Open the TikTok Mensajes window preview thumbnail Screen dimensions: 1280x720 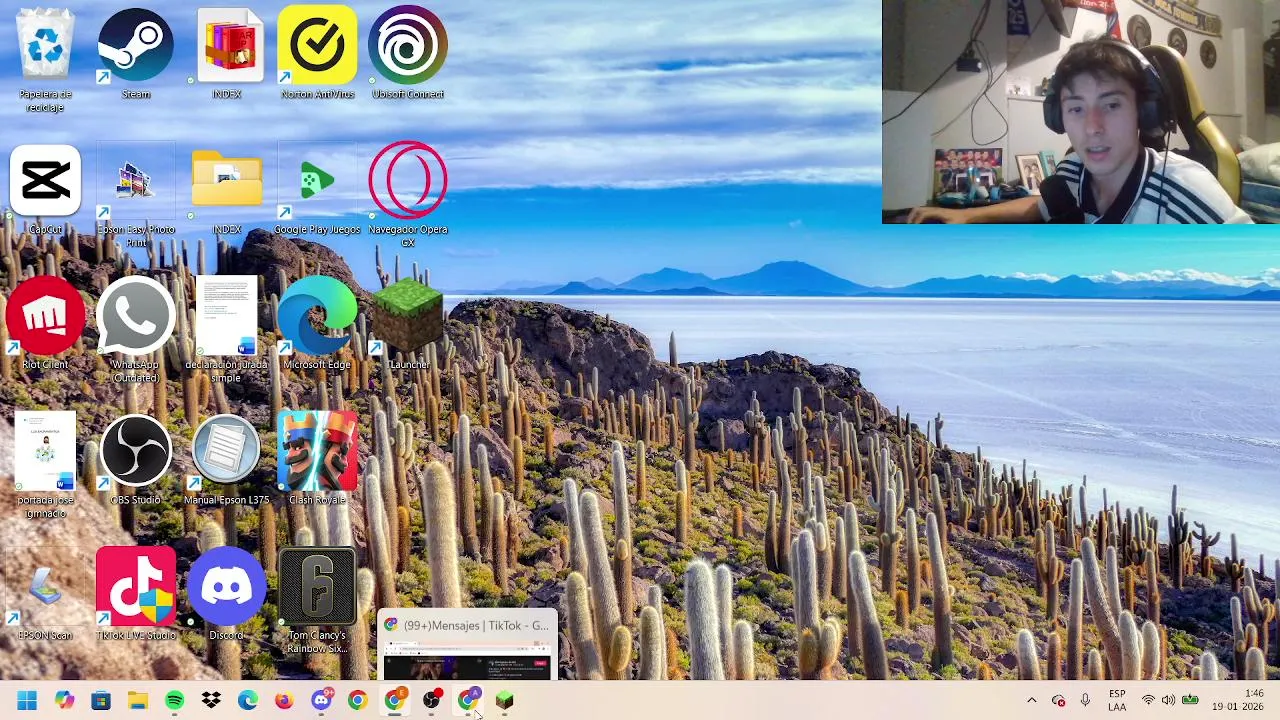click(467, 661)
